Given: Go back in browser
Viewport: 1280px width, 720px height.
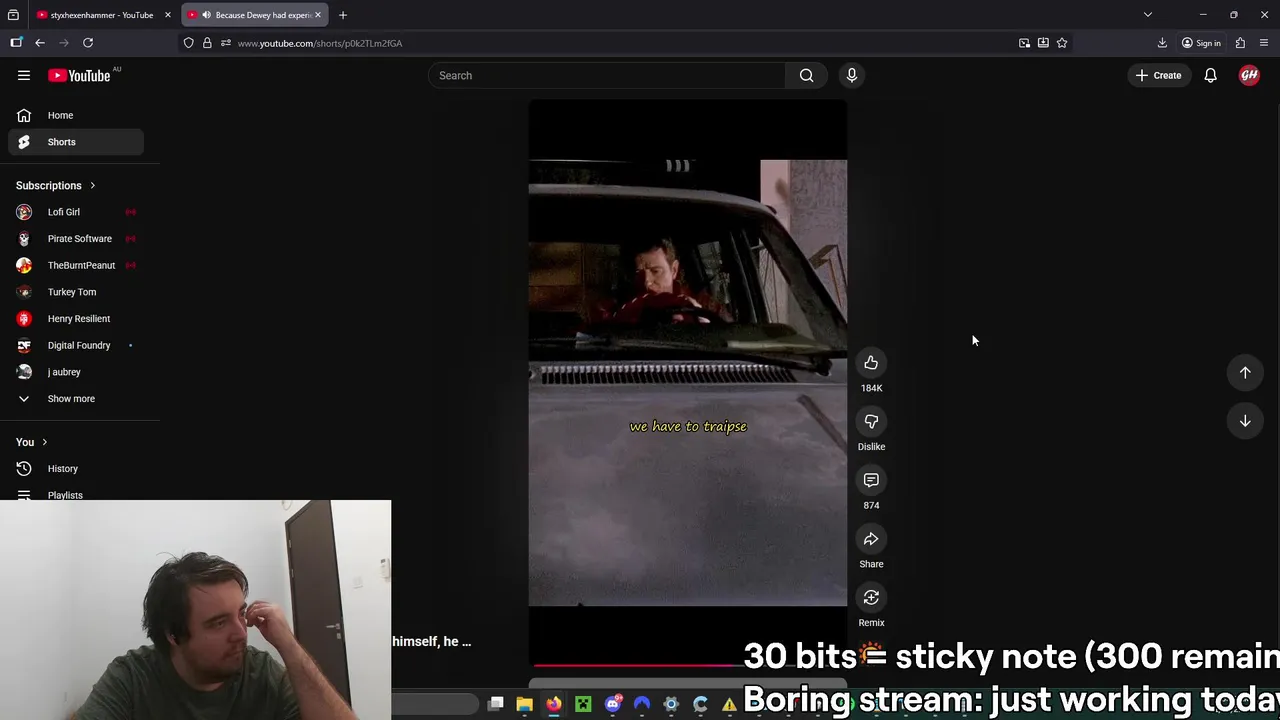Looking at the screenshot, I should [40, 43].
